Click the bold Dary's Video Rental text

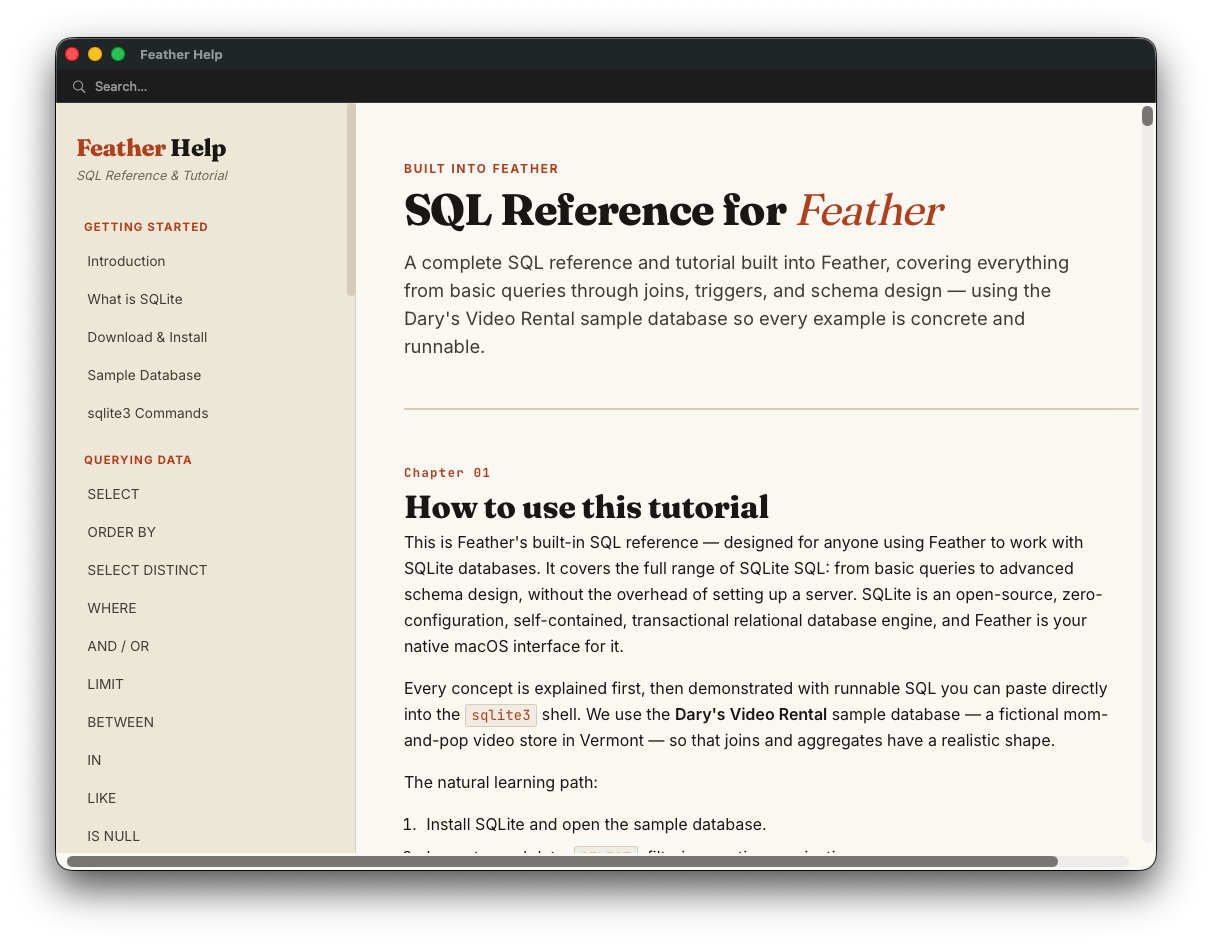pos(751,714)
